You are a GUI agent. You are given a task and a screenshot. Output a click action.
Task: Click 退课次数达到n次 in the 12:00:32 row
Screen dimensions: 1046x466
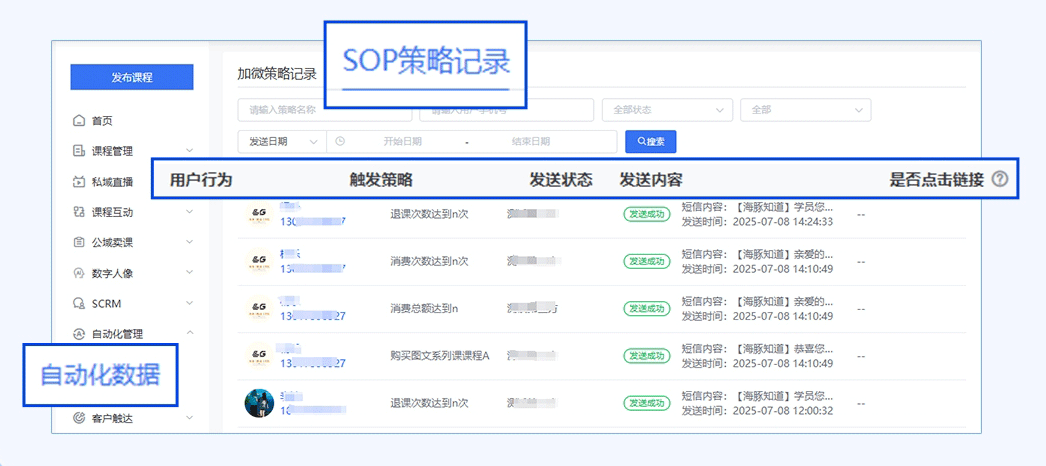429,403
